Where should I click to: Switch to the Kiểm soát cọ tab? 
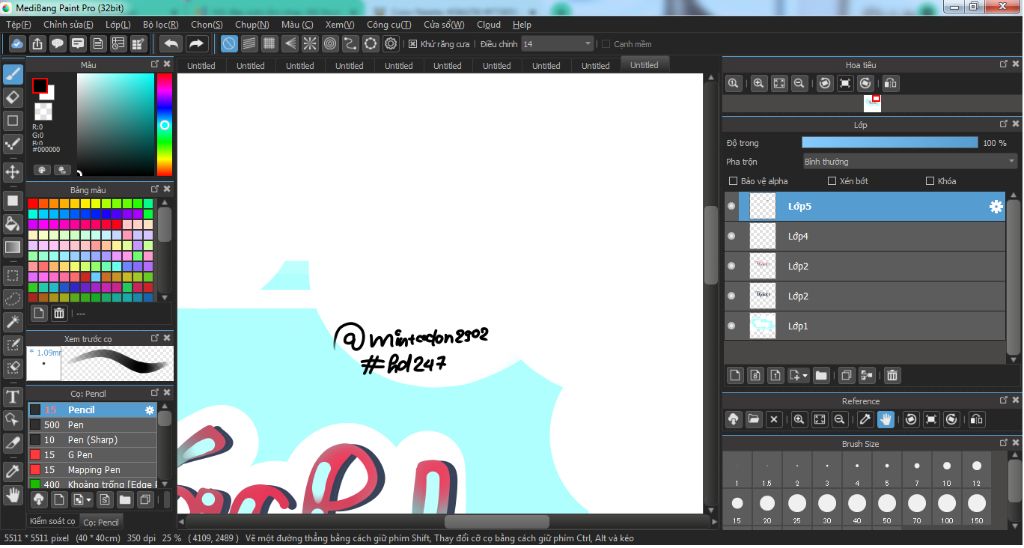tap(52, 521)
